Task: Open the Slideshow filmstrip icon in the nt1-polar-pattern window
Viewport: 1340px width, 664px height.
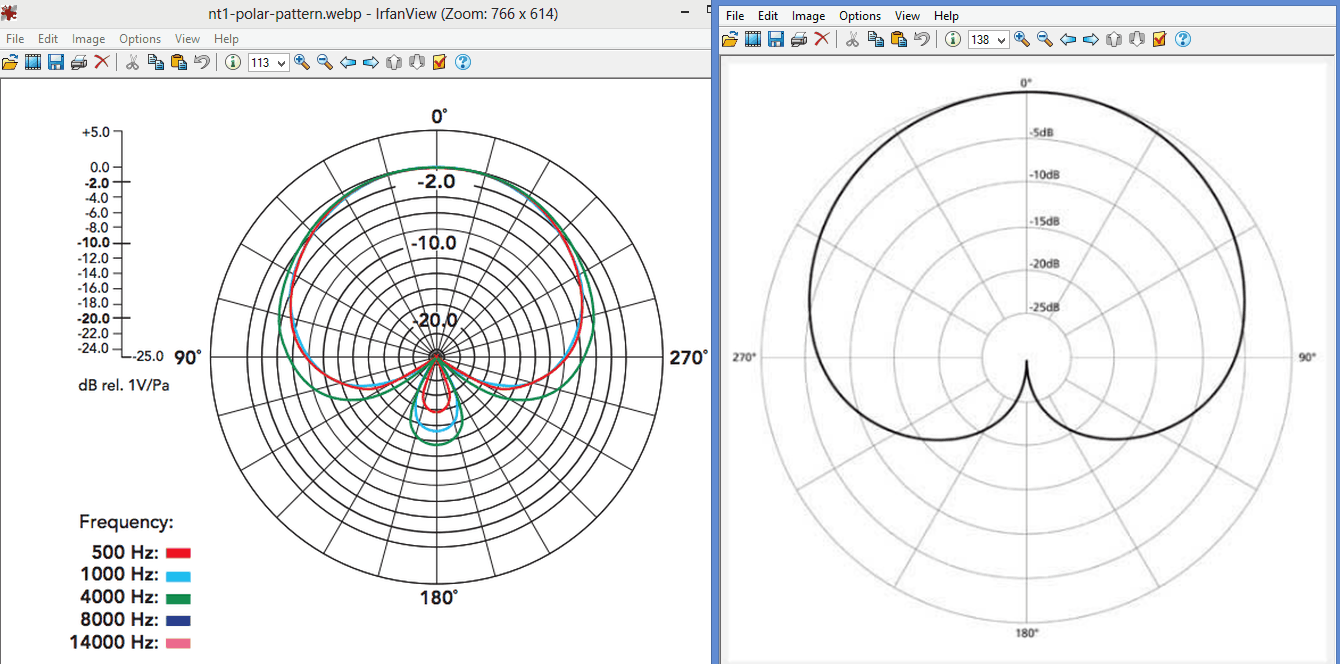Action: click(33, 62)
